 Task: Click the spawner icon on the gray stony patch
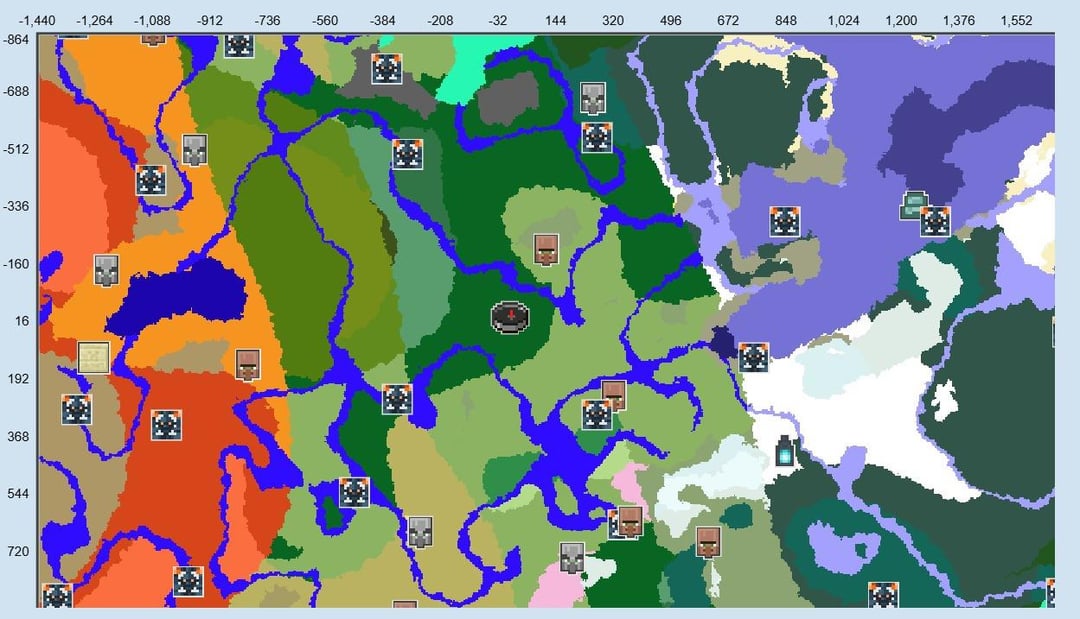click(386, 69)
